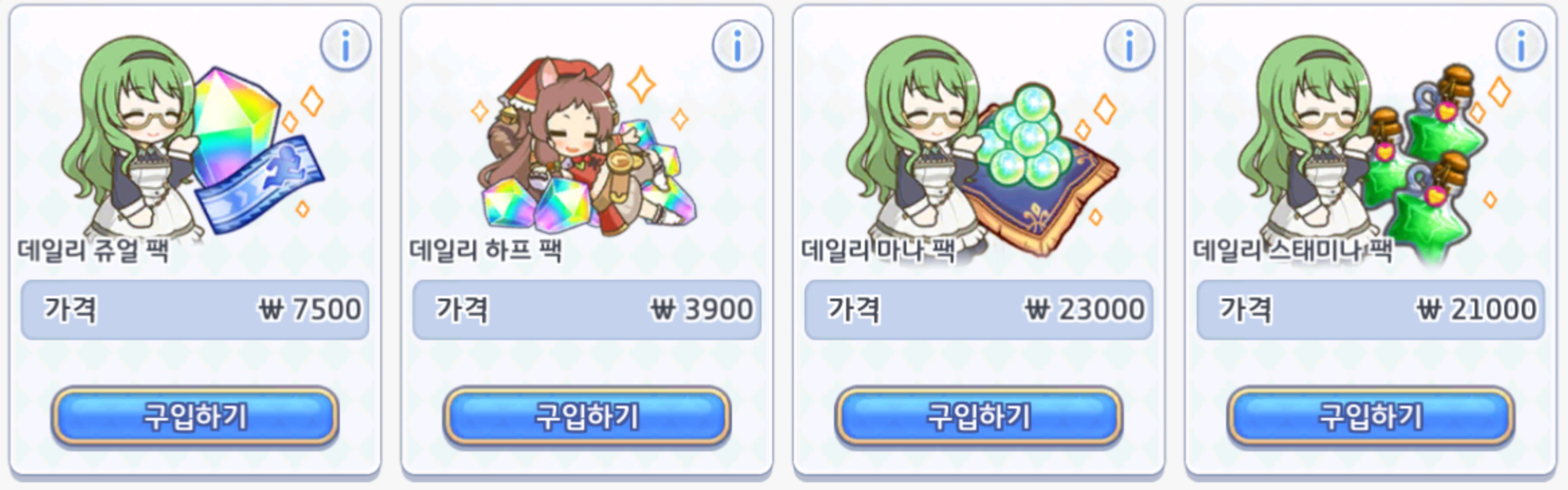Viewport: 1568px width, 490px height.
Task: Buy the 데일리 하프 팩 with 구입하기
Action: (x=587, y=417)
